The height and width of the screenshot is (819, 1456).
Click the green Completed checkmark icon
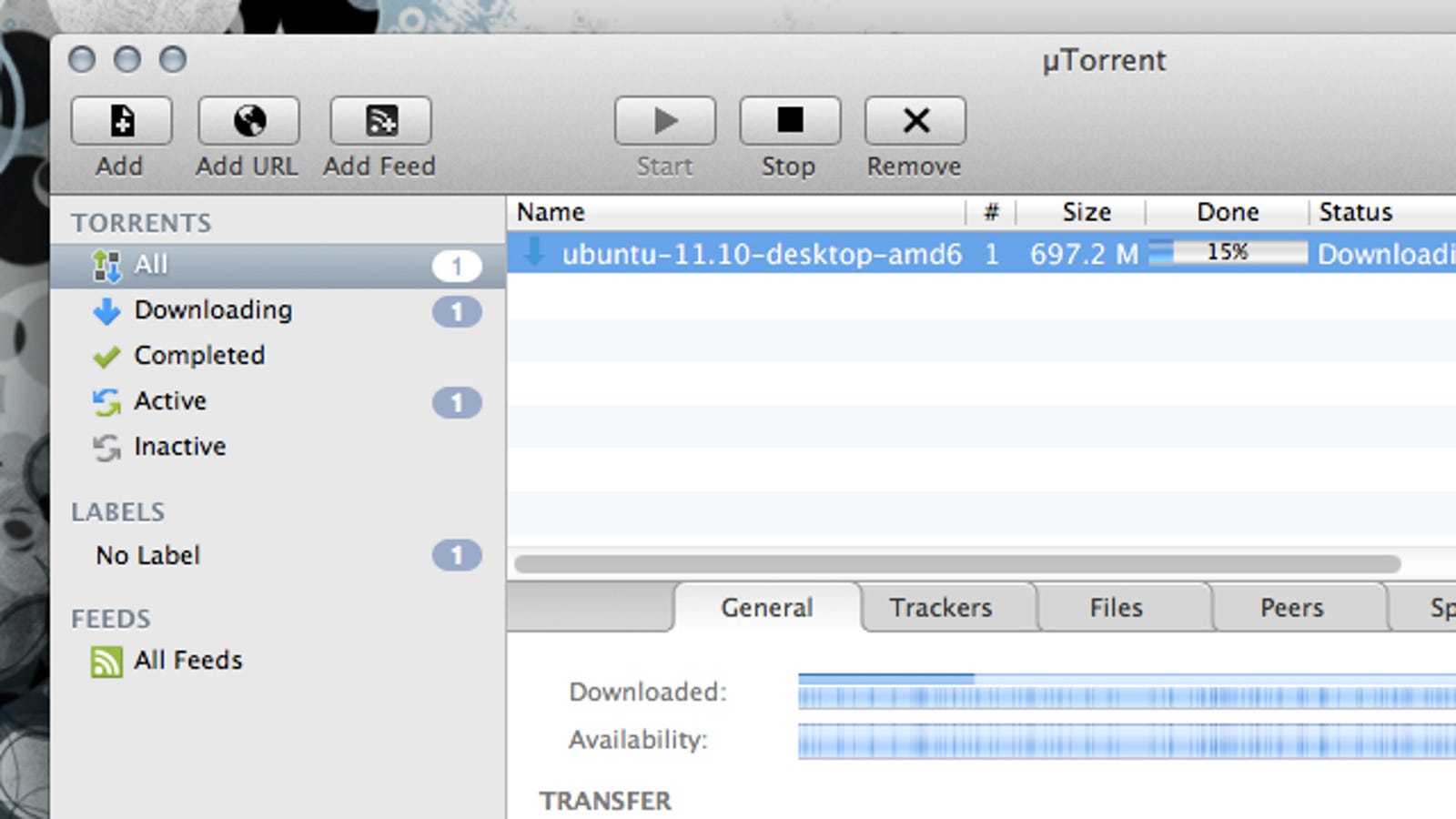coord(106,357)
